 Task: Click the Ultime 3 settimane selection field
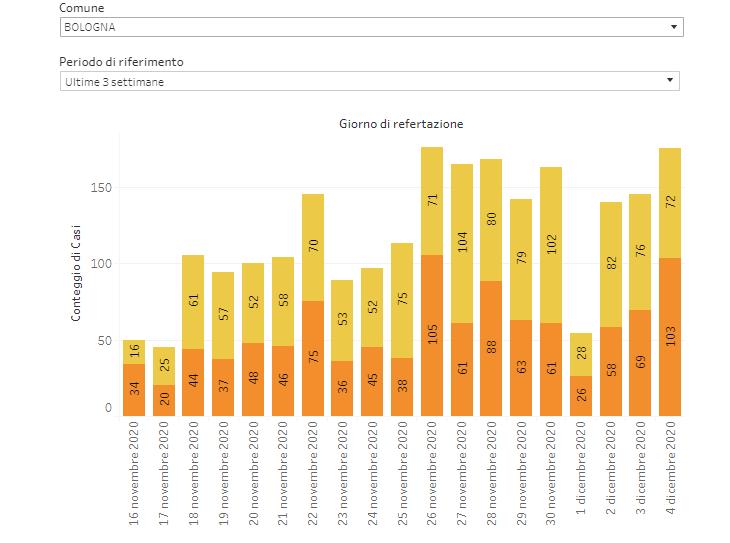[360, 81]
